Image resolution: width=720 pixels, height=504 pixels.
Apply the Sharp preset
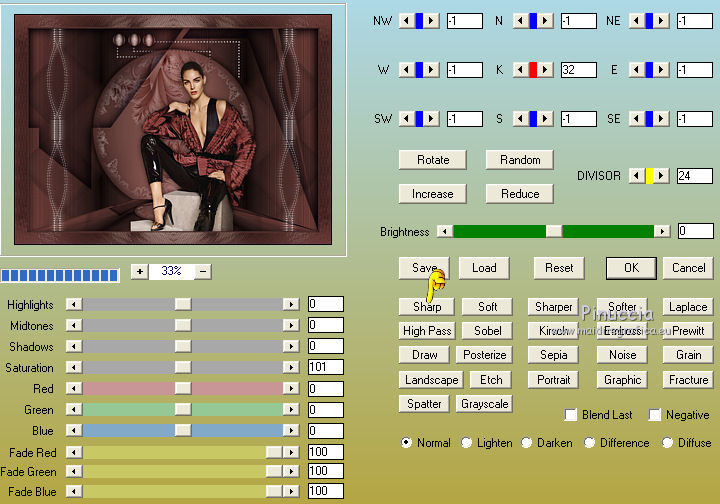coord(427,307)
